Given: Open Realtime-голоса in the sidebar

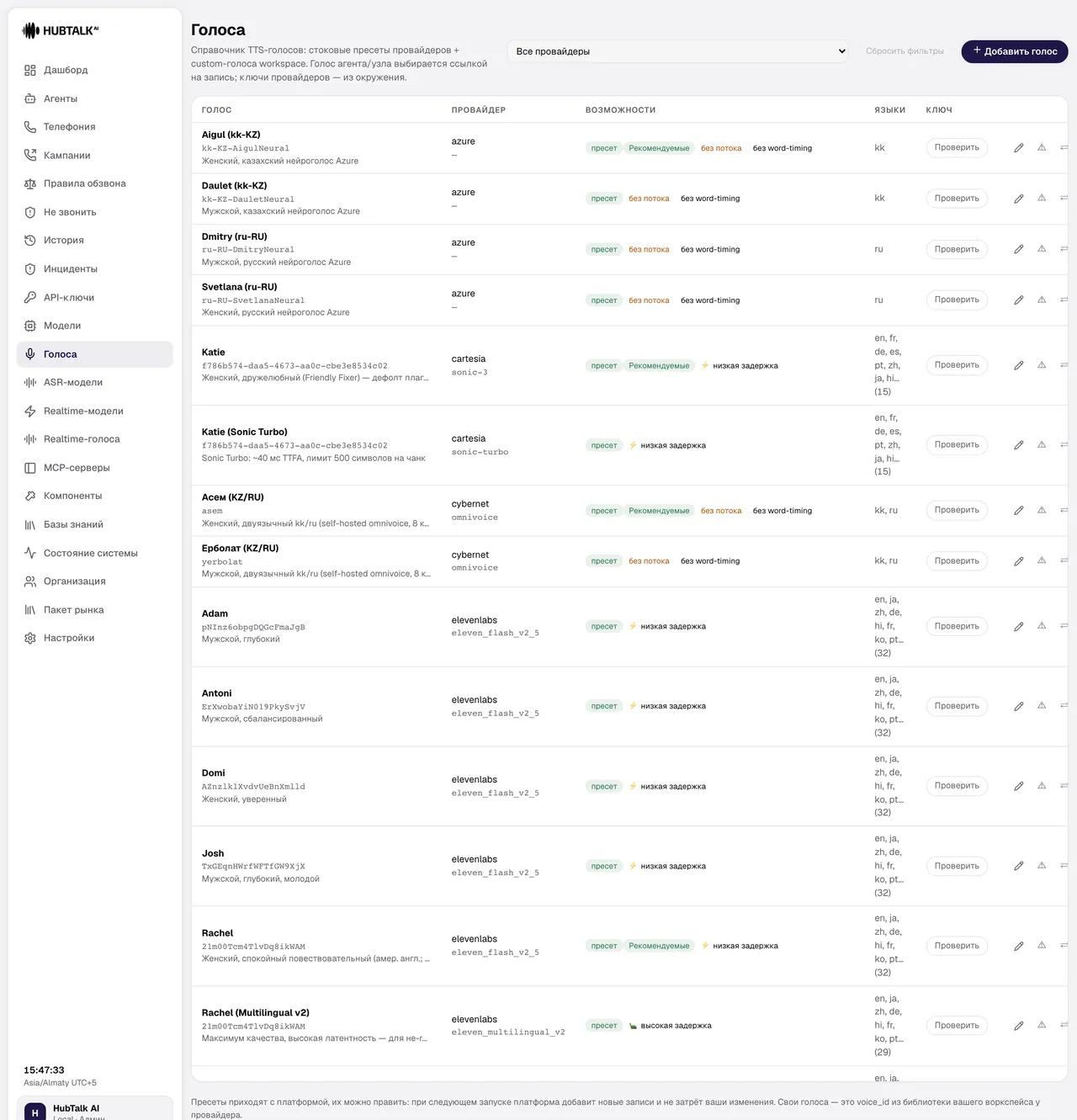Looking at the screenshot, I should pyautogui.click(x=94, y=439).
